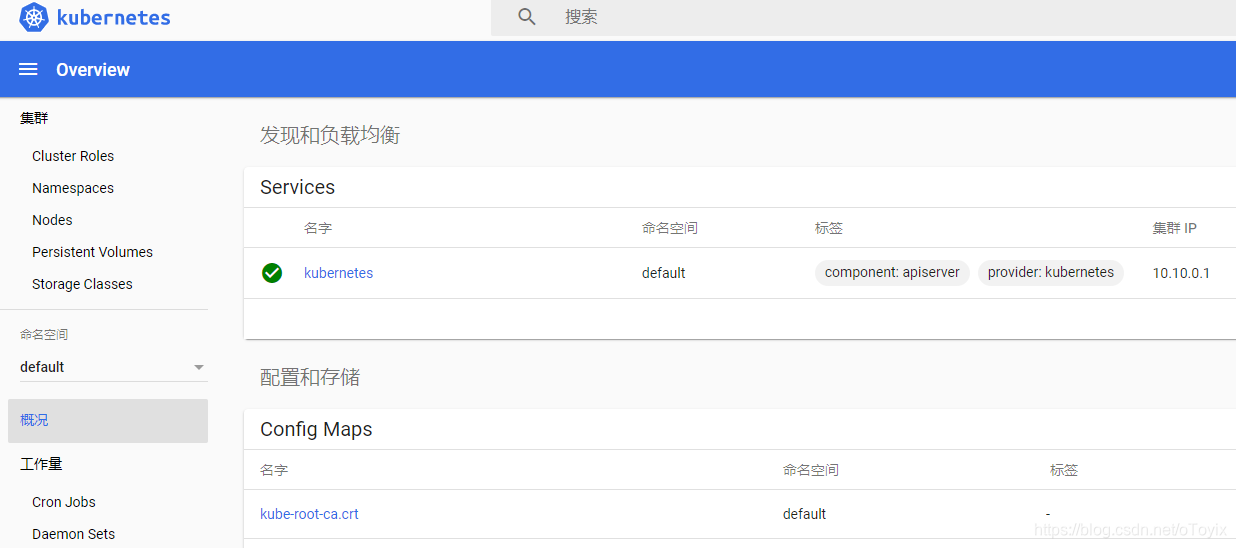Screen dimensions: 1236x548
Task: Open Namespaces in sidebar
Action: click(x=73, y=188)
